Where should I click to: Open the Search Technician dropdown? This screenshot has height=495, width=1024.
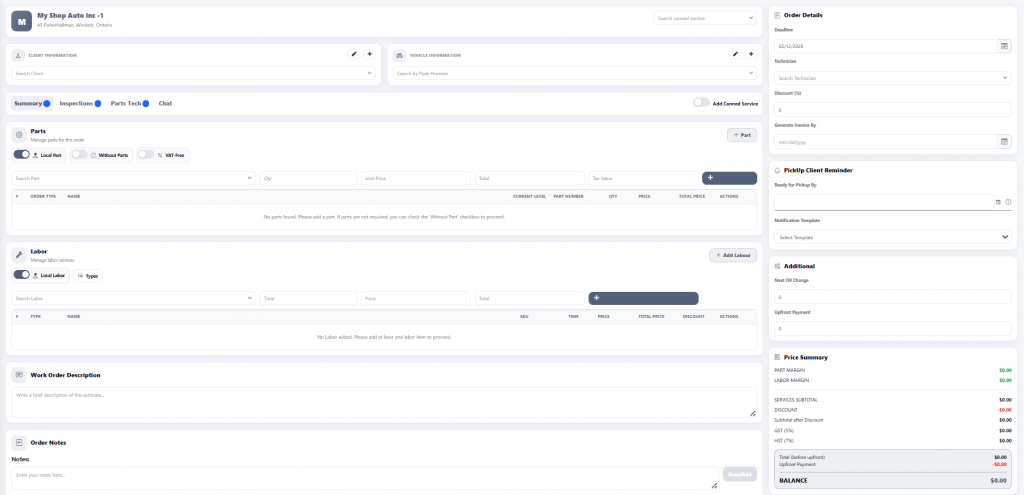[893, 77]
